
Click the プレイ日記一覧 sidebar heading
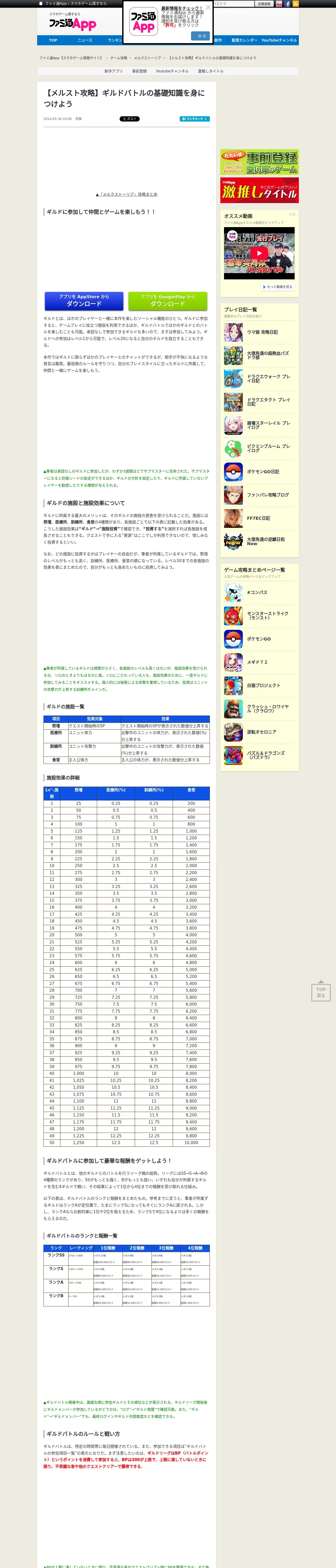click(x=240, y=310)
